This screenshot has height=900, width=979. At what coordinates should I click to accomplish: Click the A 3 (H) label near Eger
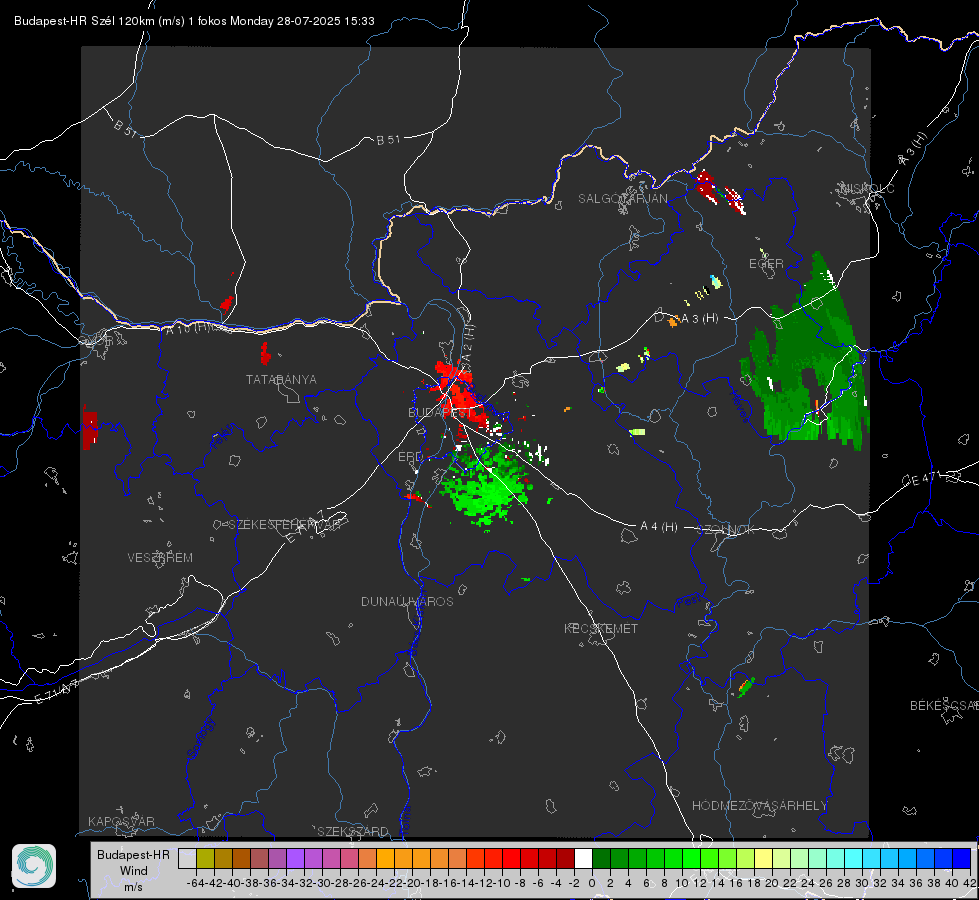click(x=700, y=319)
